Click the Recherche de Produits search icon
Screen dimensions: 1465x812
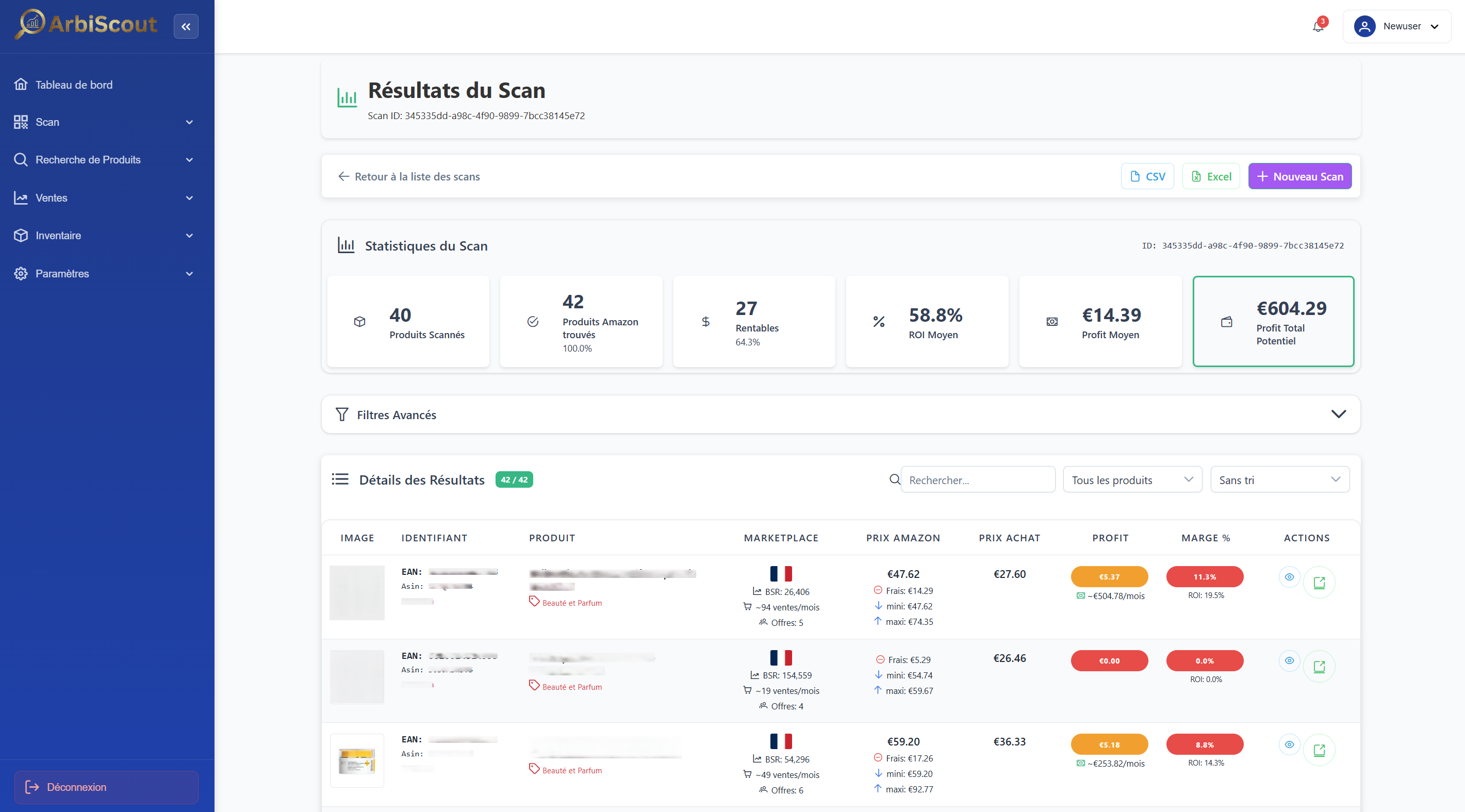coord(21,159)
